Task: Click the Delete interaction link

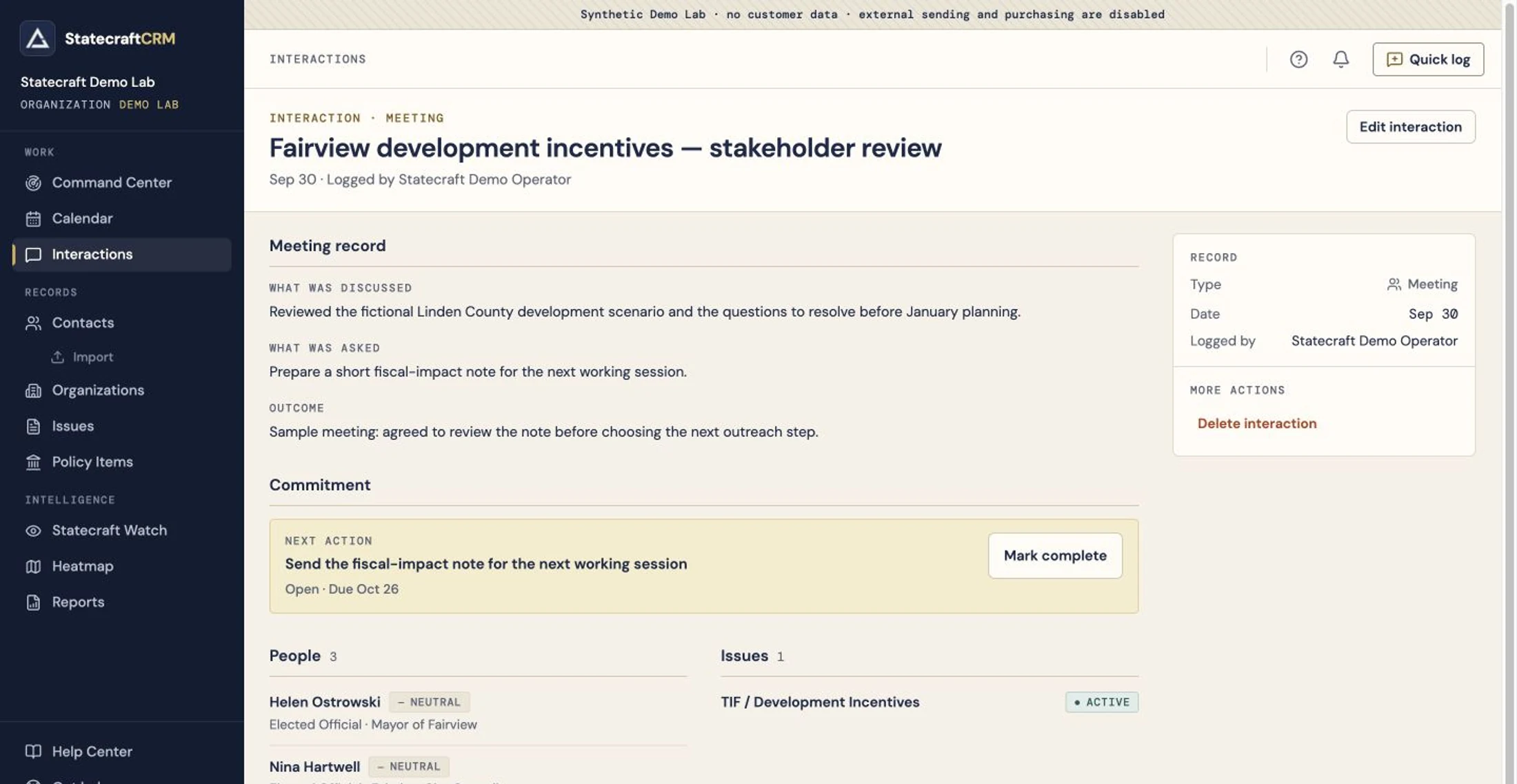Action: click(1256, 423)
